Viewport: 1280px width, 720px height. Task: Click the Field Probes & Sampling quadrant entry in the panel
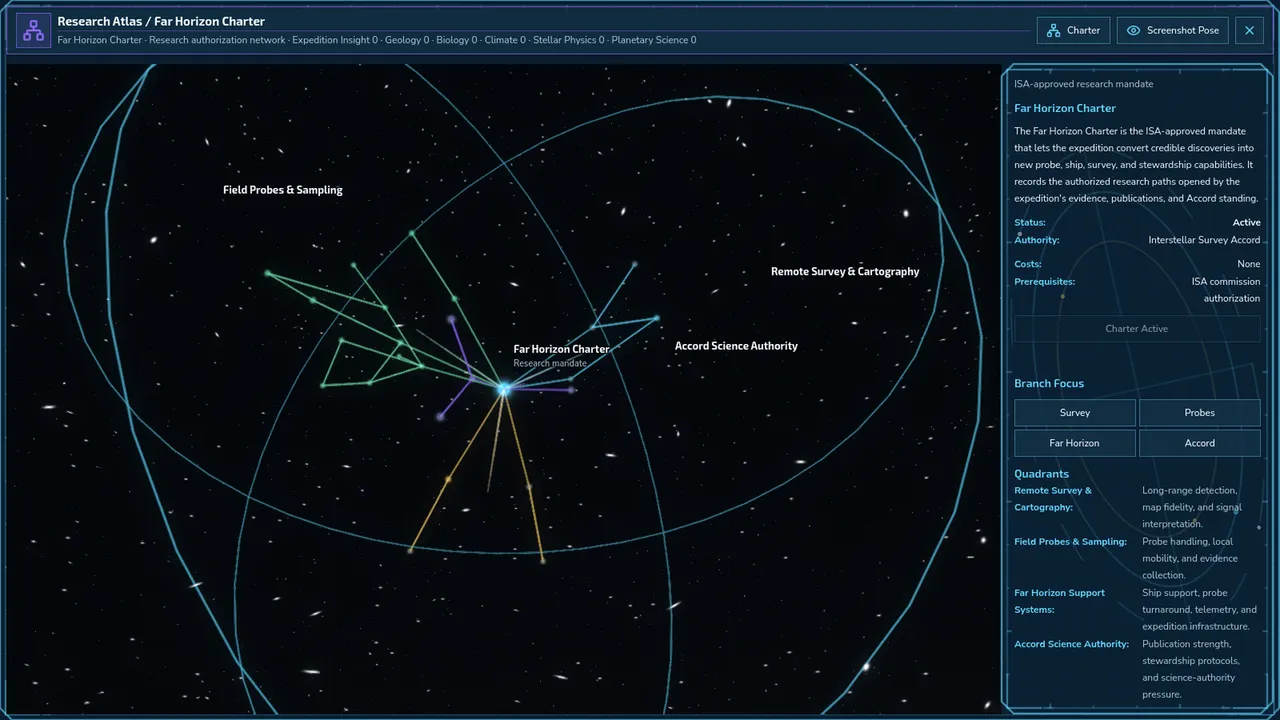(1137, 558)
